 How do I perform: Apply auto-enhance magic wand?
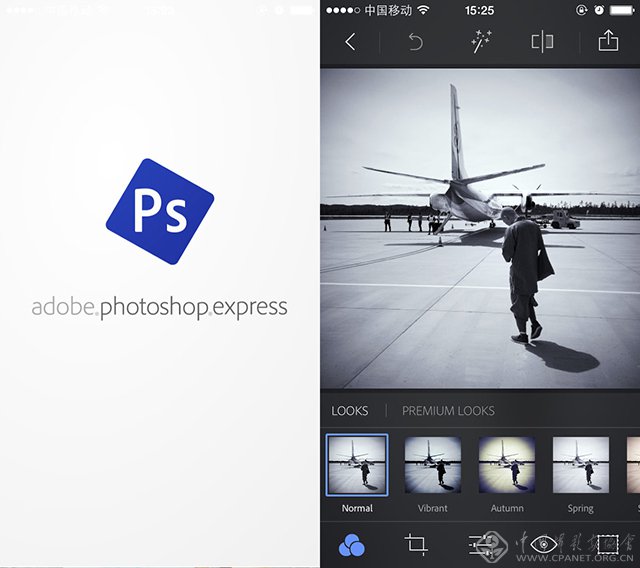click(482, 42)
